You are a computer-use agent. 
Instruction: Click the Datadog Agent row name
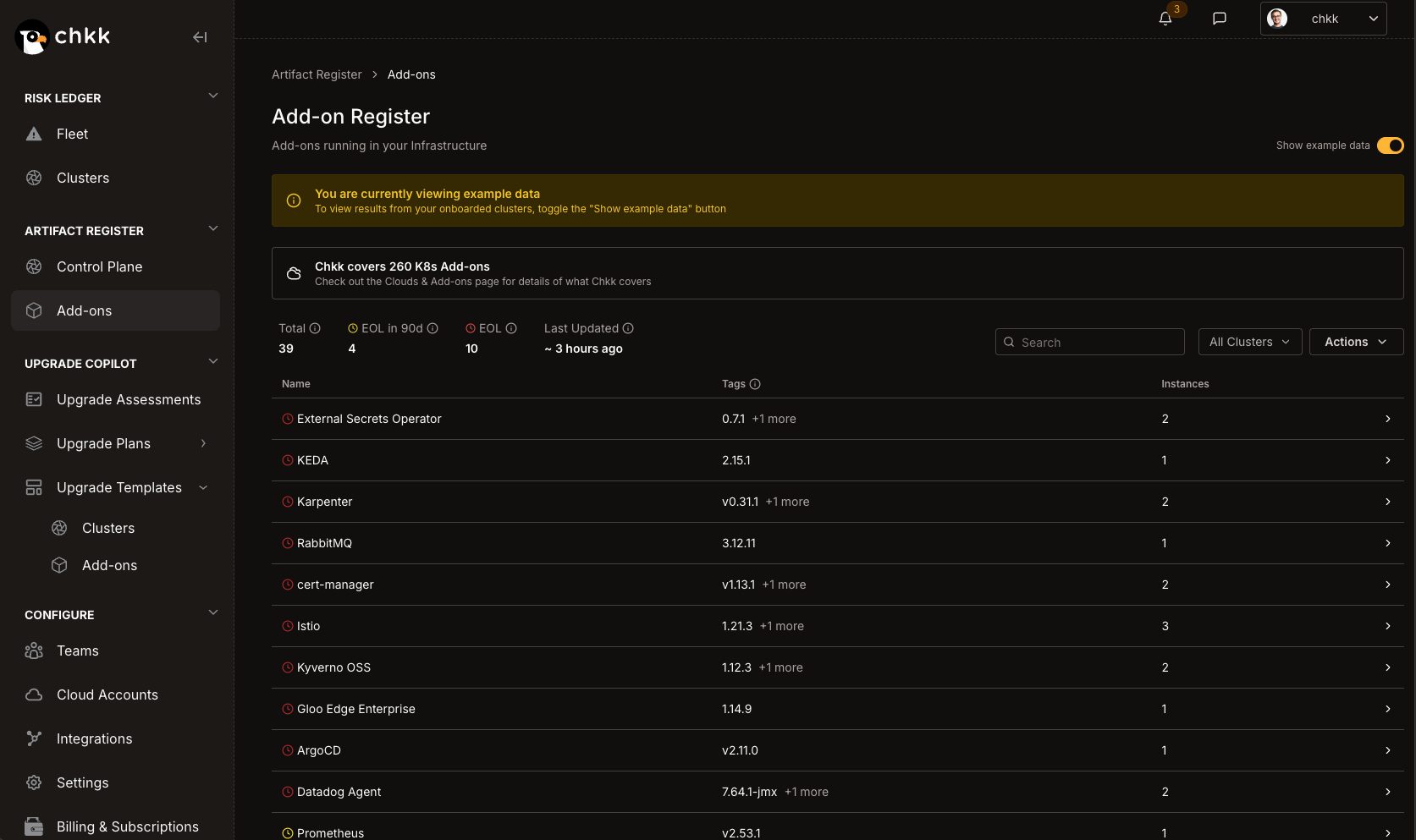coord(339,792)
